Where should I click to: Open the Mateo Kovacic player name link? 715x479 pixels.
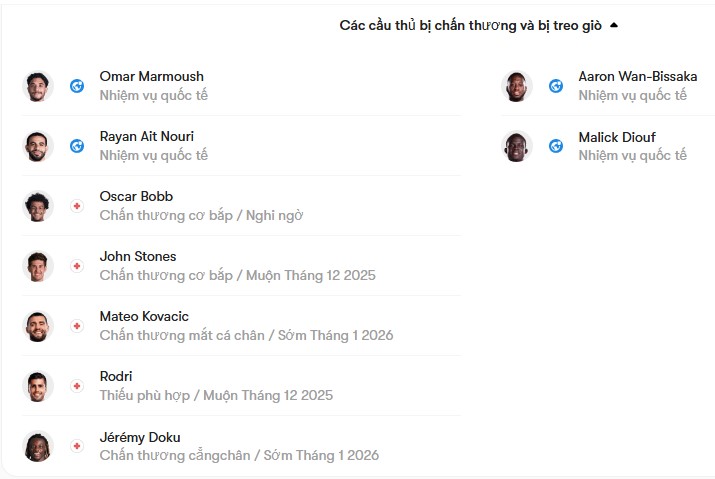[144, 316]
